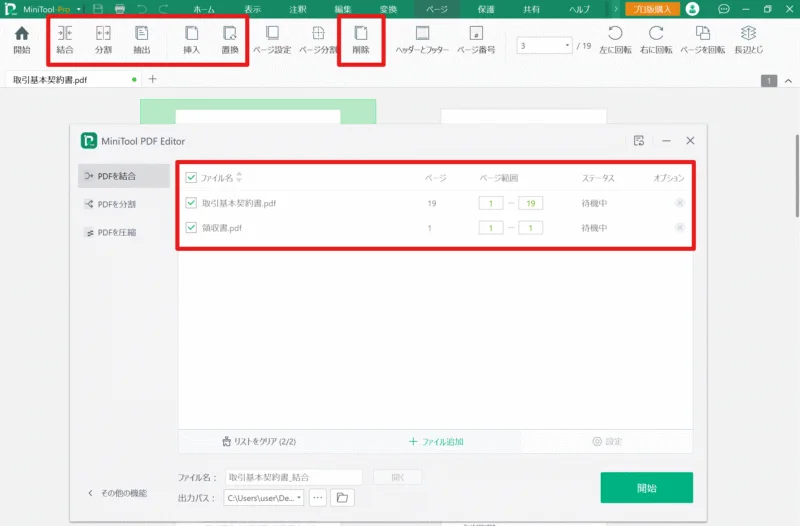Click the 開始 home icon in toolbar

[22, 40]
